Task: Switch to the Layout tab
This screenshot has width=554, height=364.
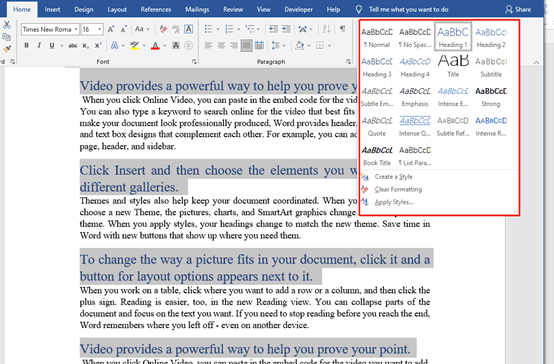Action: (x=117, y=10)
